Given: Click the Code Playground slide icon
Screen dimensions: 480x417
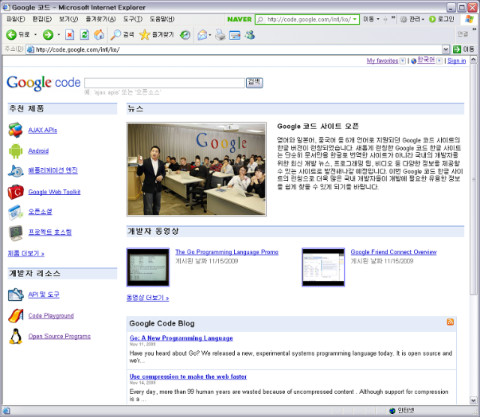Looking at the screenshot, I should pos(16,316).
